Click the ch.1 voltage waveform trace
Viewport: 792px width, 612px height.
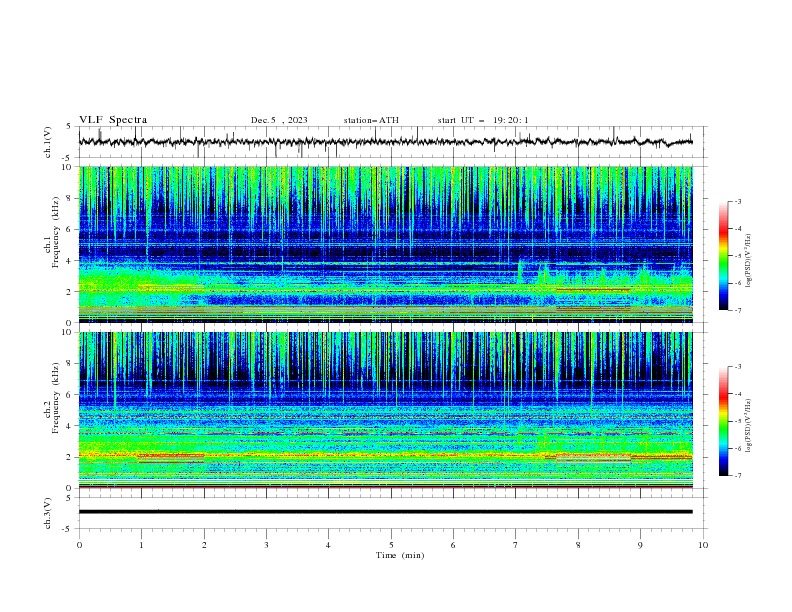tap(385, 142)
